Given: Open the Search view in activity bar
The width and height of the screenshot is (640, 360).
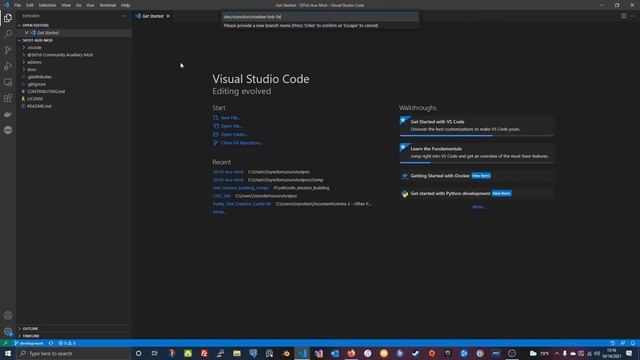Looking at the screenshot, I should point(8,33).
